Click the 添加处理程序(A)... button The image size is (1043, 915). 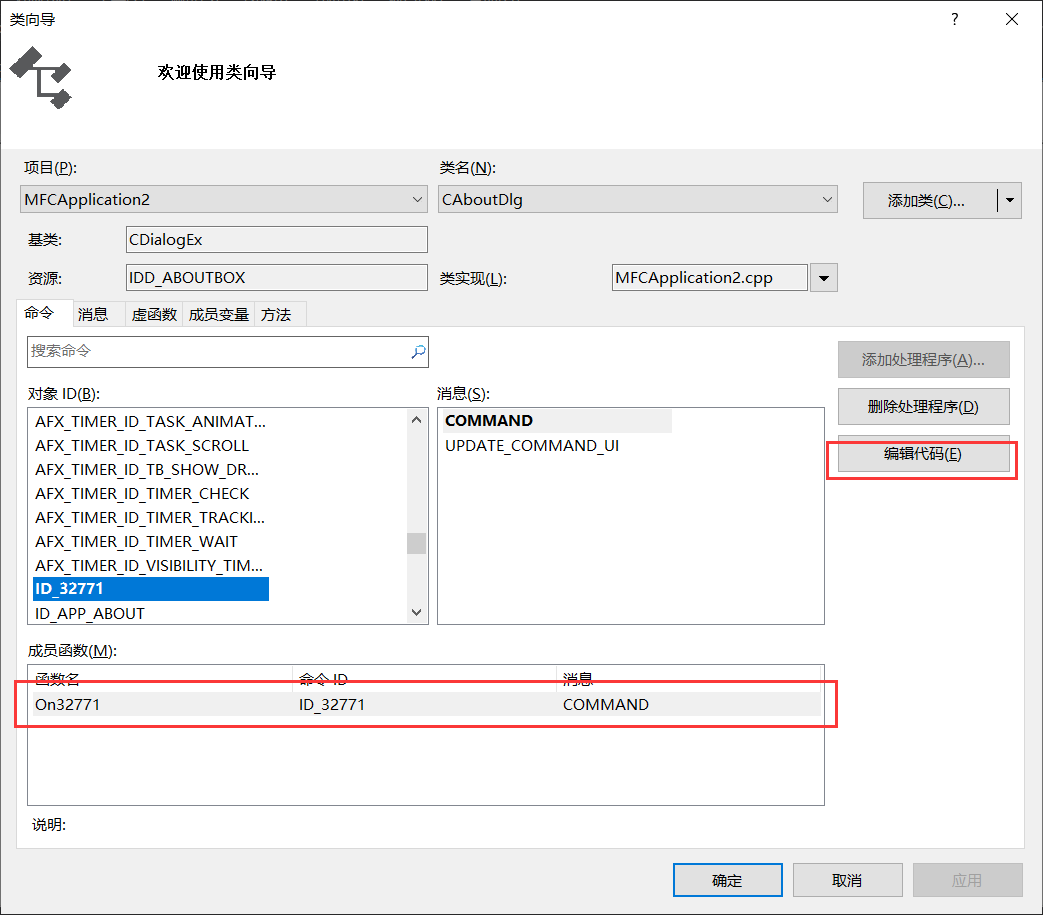(x=923, y=360)
